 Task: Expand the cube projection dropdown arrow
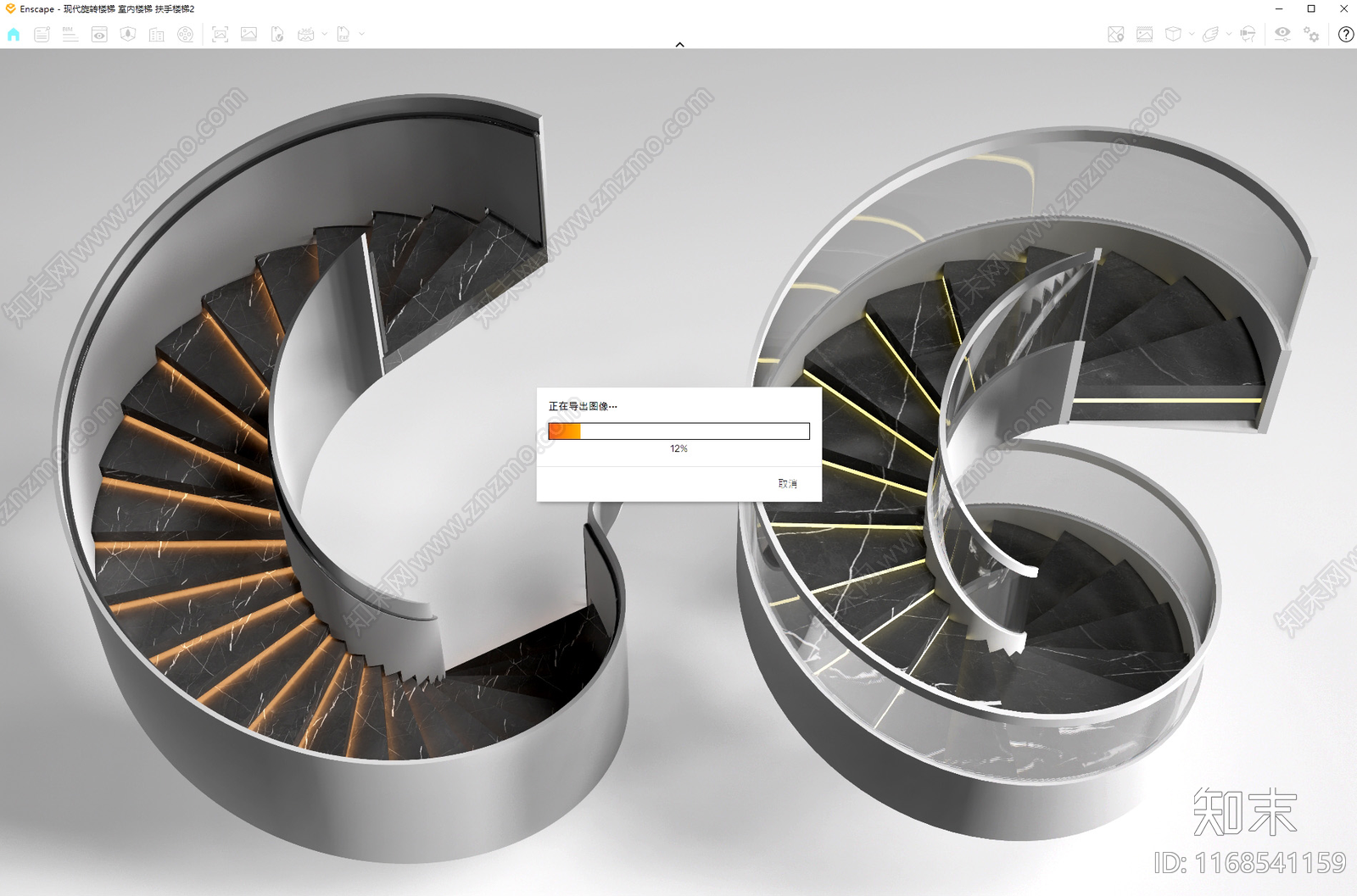tap(1192, 35)
